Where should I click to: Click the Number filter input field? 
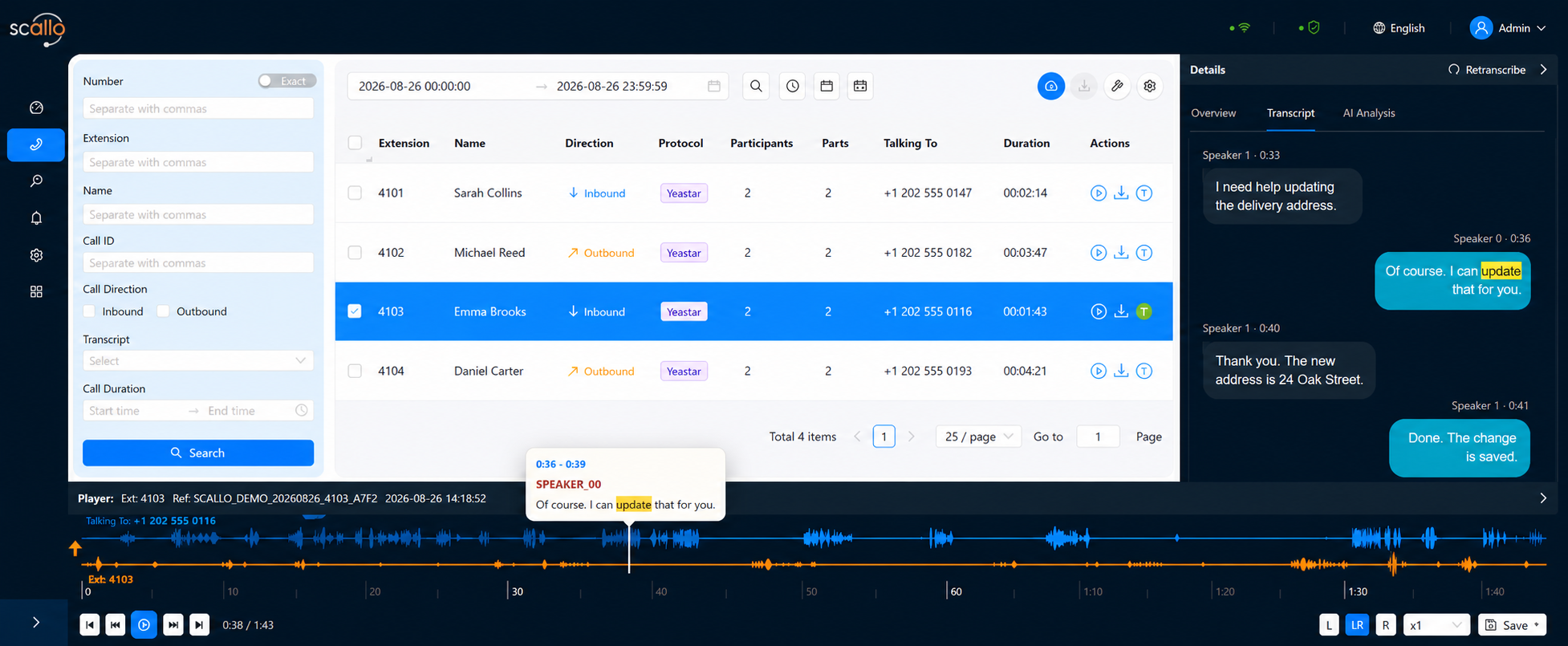[198, 108]
